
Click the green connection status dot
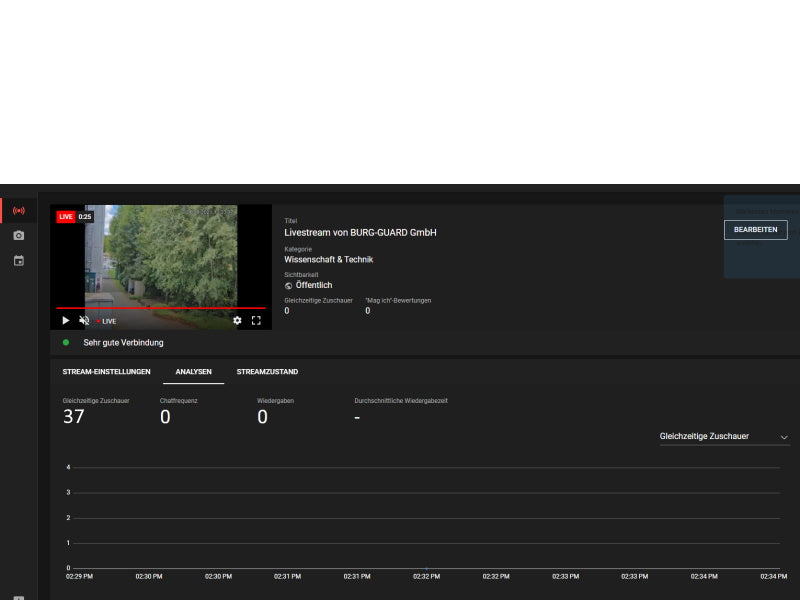tap(66, 343)
